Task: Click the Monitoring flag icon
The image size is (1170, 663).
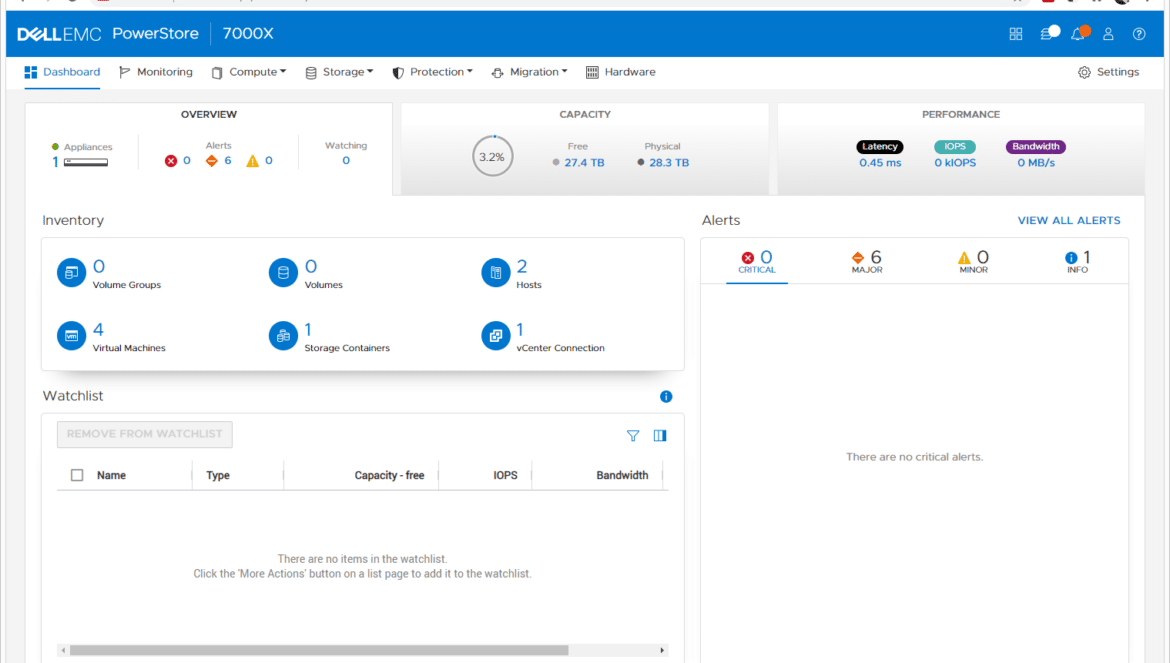Action: pyautogui.click(x=125, y=72)
